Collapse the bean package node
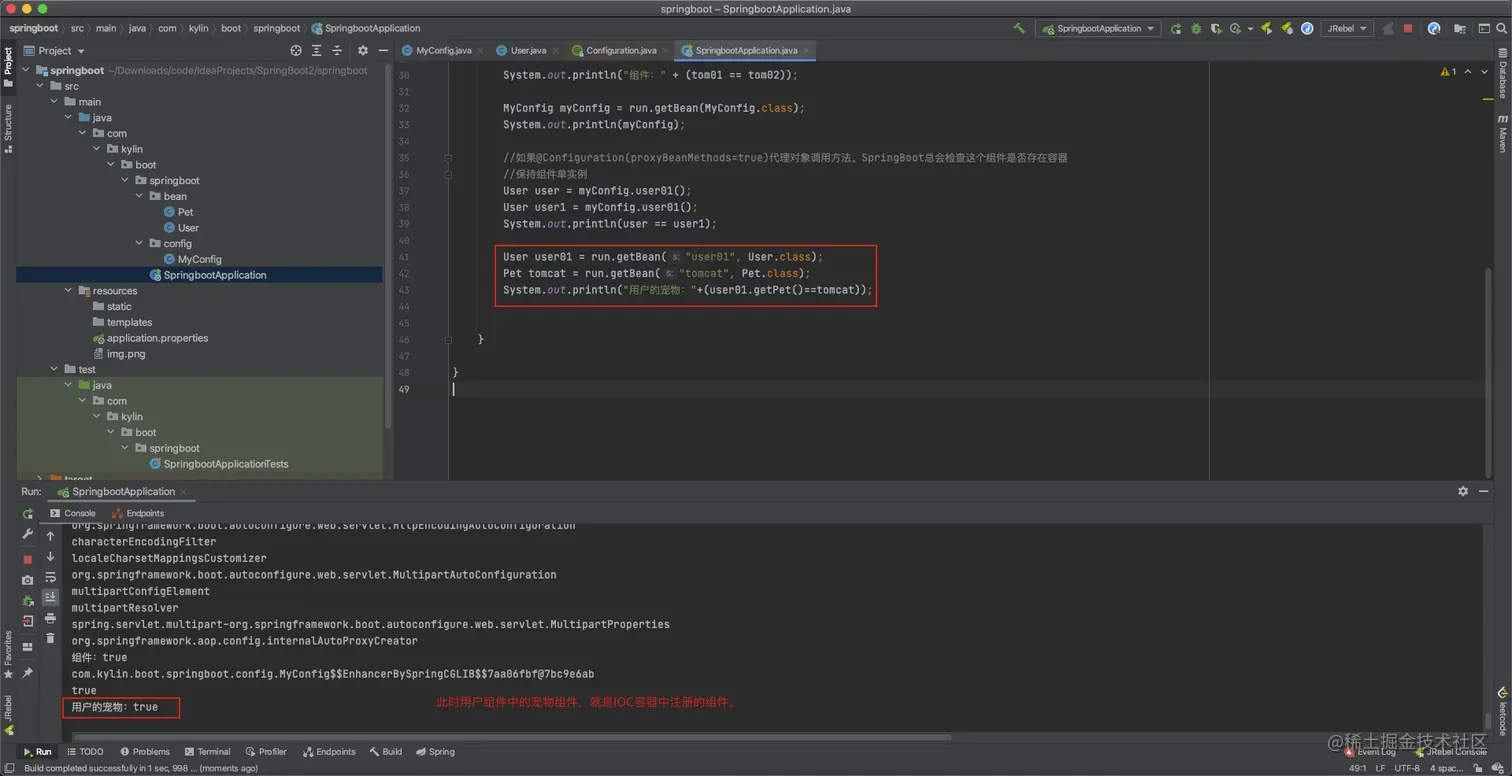The image size is (1512, 776). pyautogui.click(x=139, y=196)
